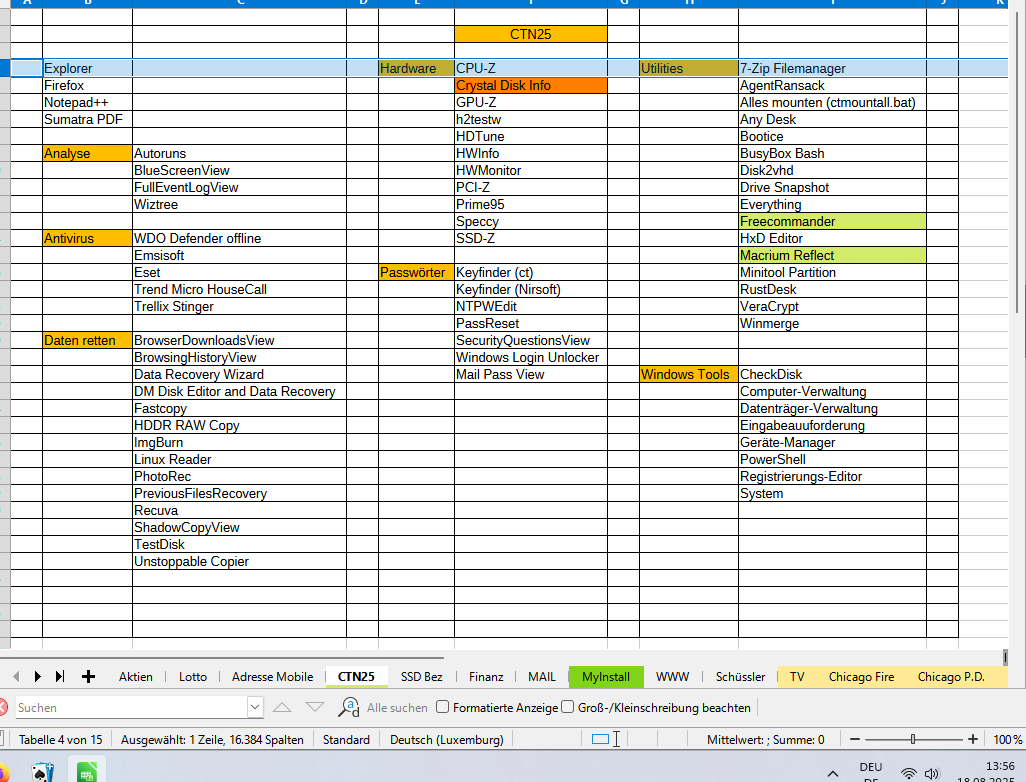1026x782 pixels.
Task: Add a new sheet with plus icon
Action: [x=88, y=676]
